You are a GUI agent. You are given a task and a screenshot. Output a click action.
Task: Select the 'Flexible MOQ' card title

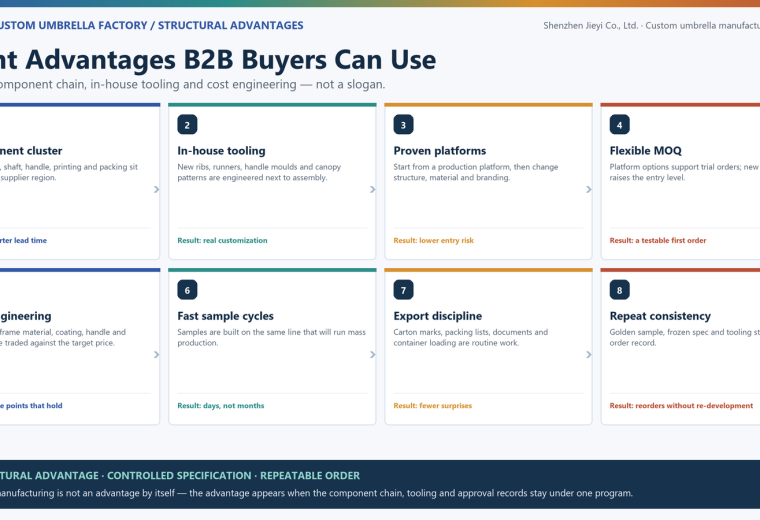pos(646,151)
